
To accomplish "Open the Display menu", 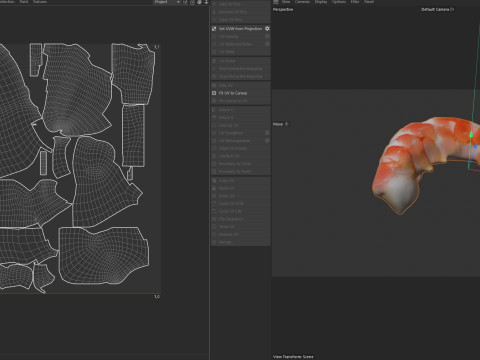I will [x=321, y=2].
